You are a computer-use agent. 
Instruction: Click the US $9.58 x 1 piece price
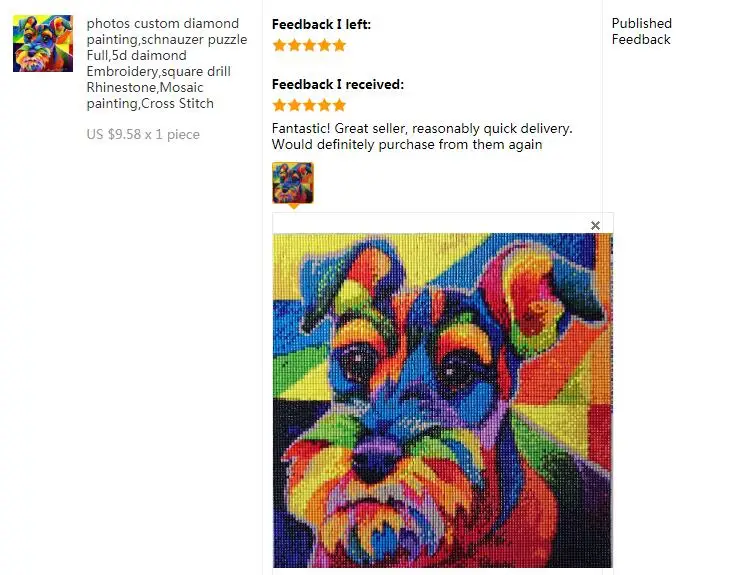pyautogui.click(x=143, y=134)
